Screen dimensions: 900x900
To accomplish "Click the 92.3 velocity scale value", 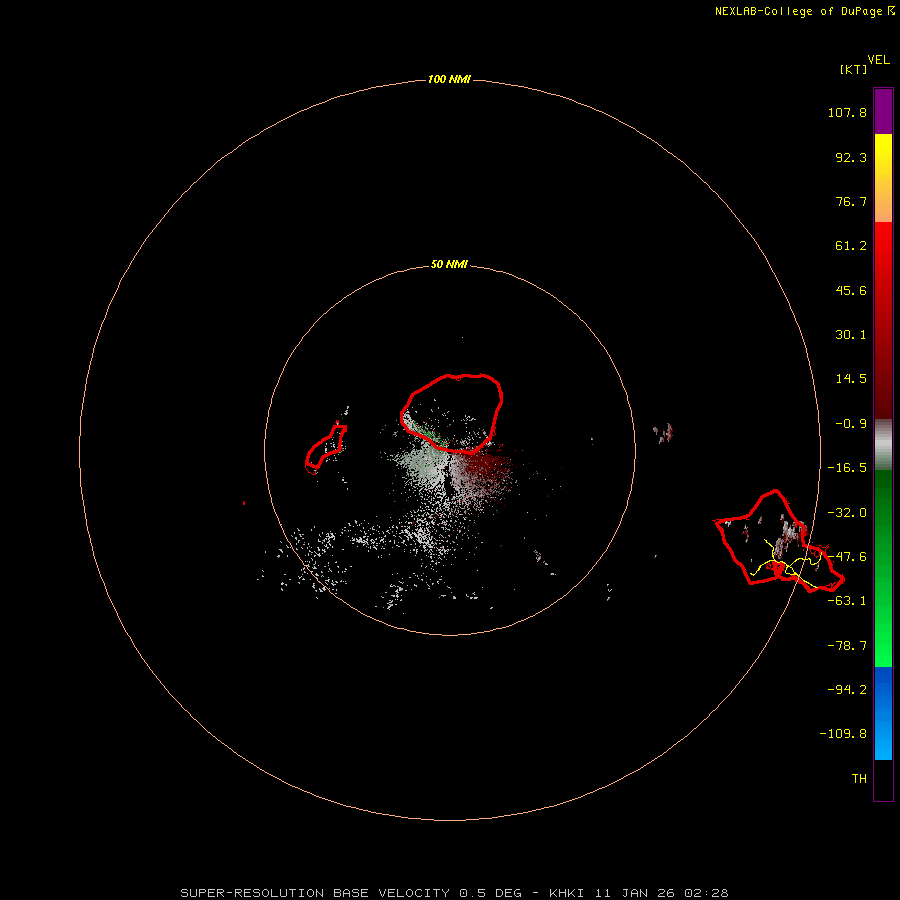I will click(851, 157).
